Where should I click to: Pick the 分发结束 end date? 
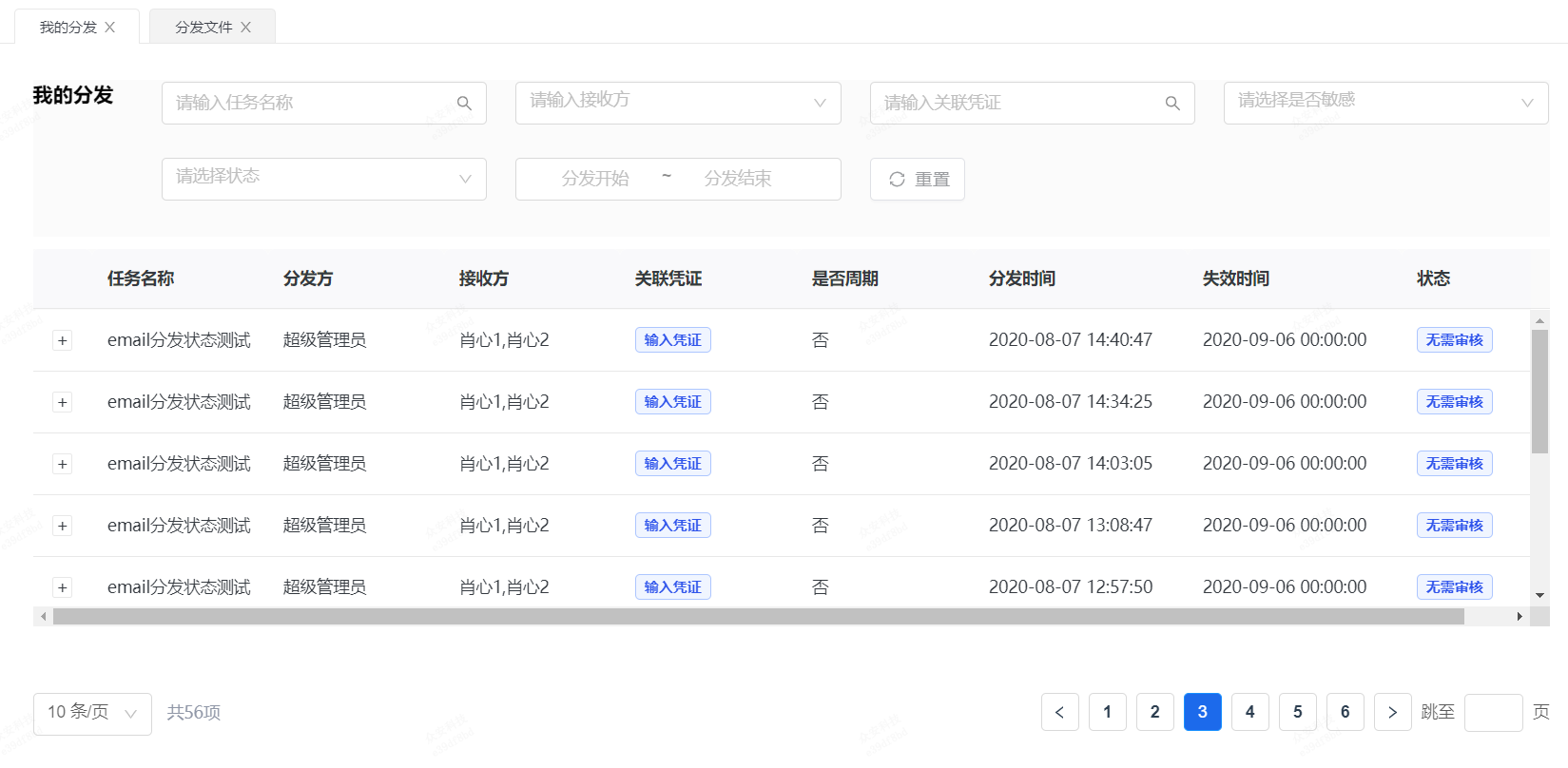pyautogui.click(x=738, y=179)
